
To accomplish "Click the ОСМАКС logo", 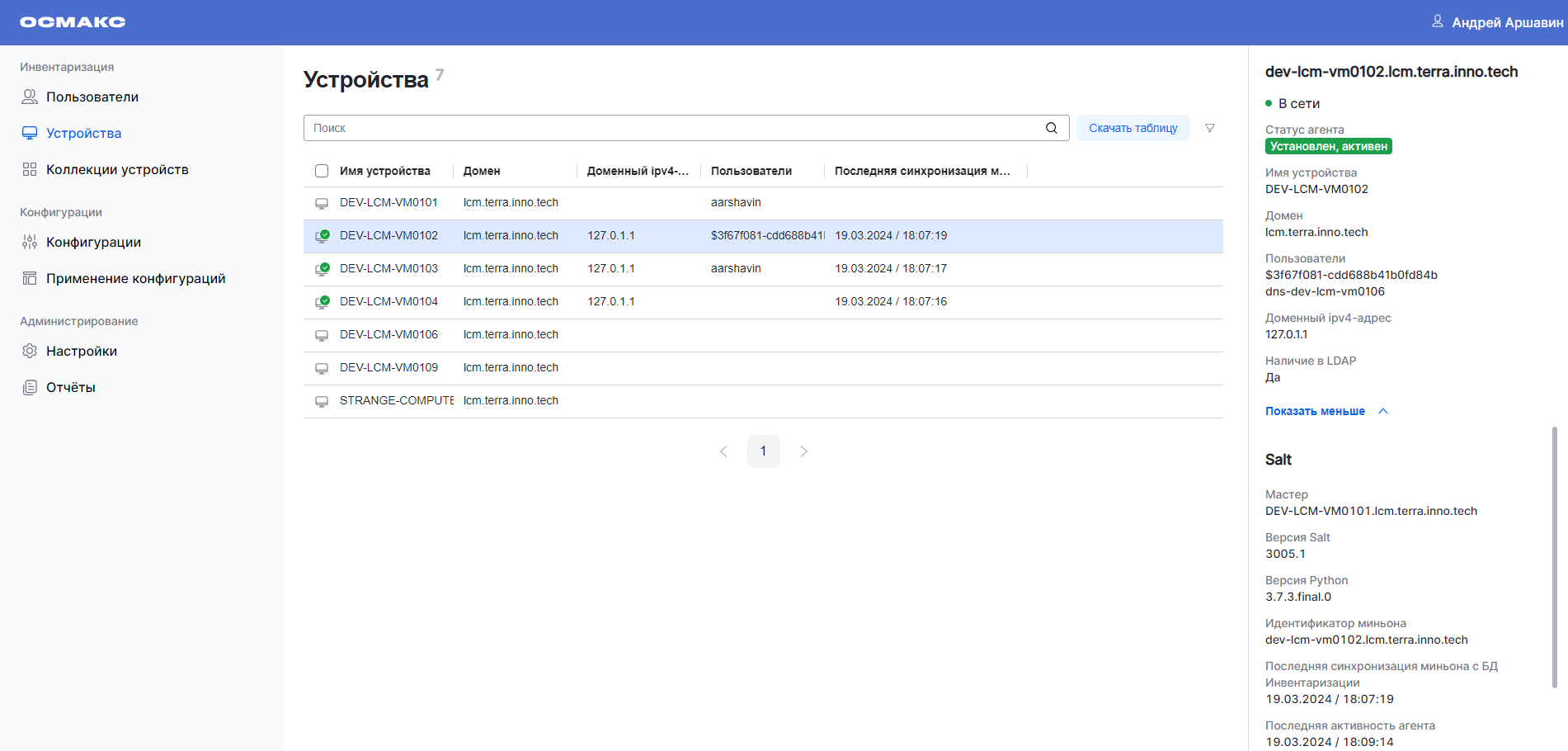I will [73, 22].
